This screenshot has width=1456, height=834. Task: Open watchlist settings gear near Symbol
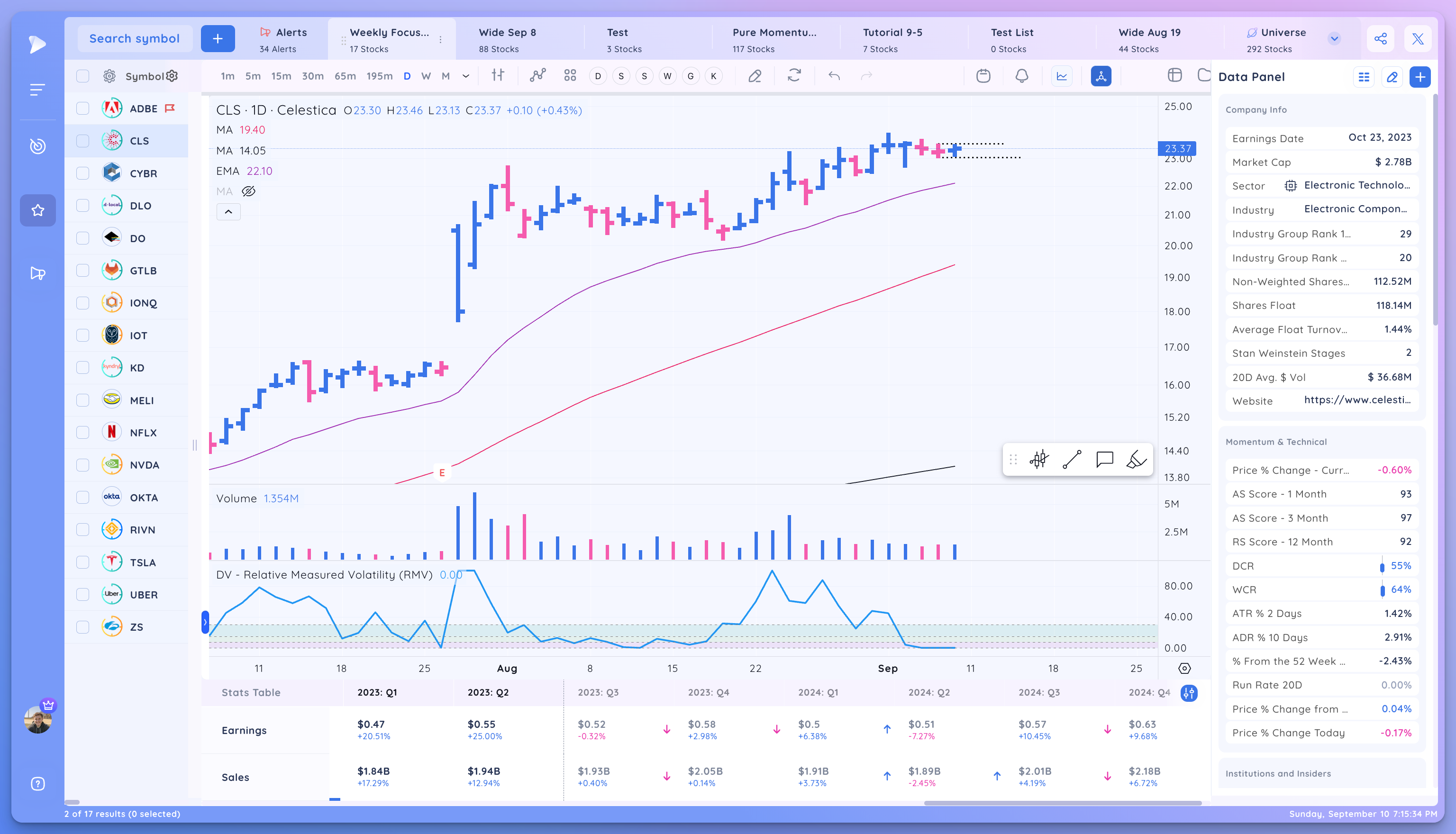tap(109, 76)
